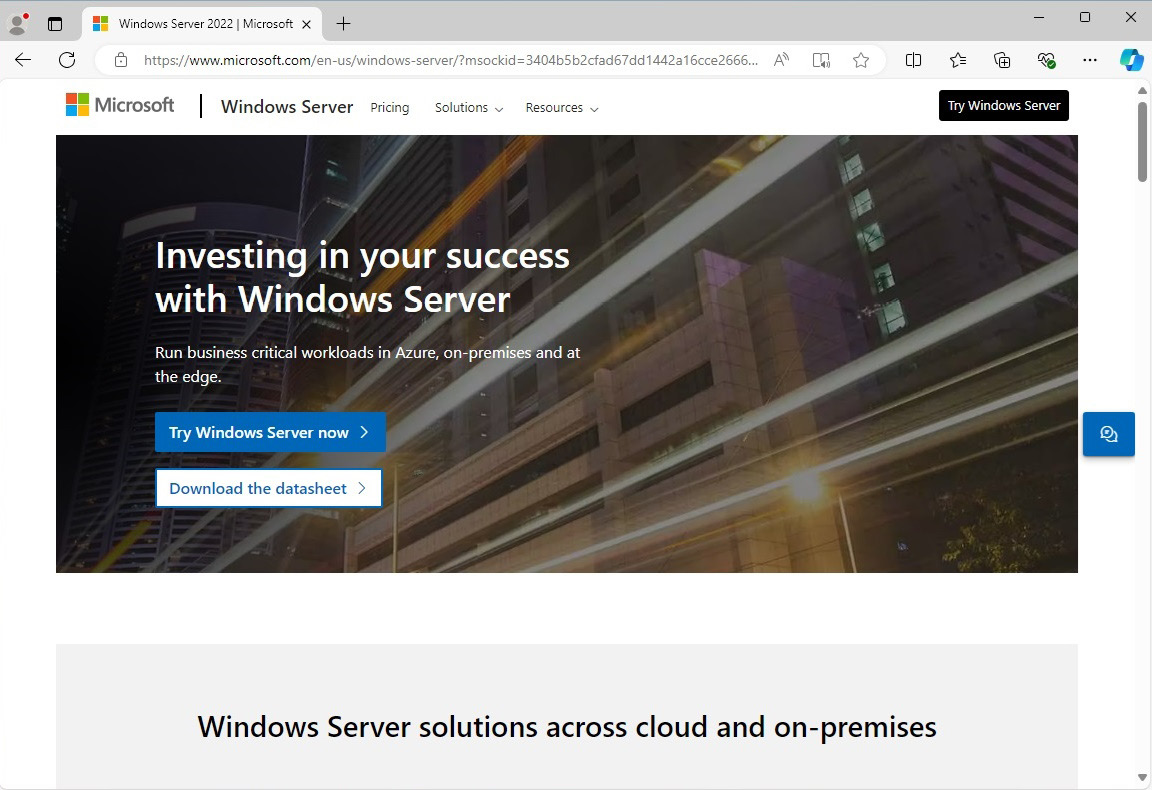Expand the Resources menu
This screenshot has width=1152, height=790.
[x=562, y=108]
